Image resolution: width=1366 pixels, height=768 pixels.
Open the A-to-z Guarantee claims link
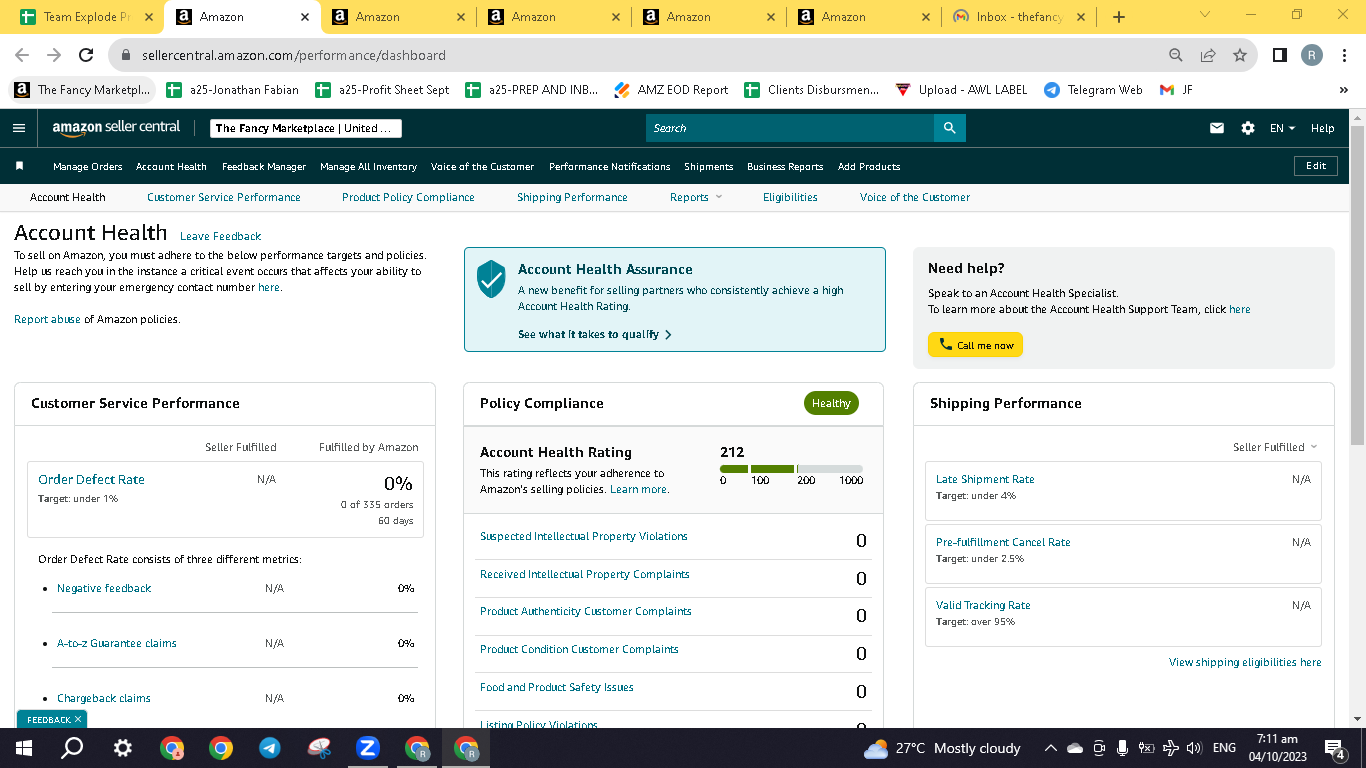click(117, 643)
